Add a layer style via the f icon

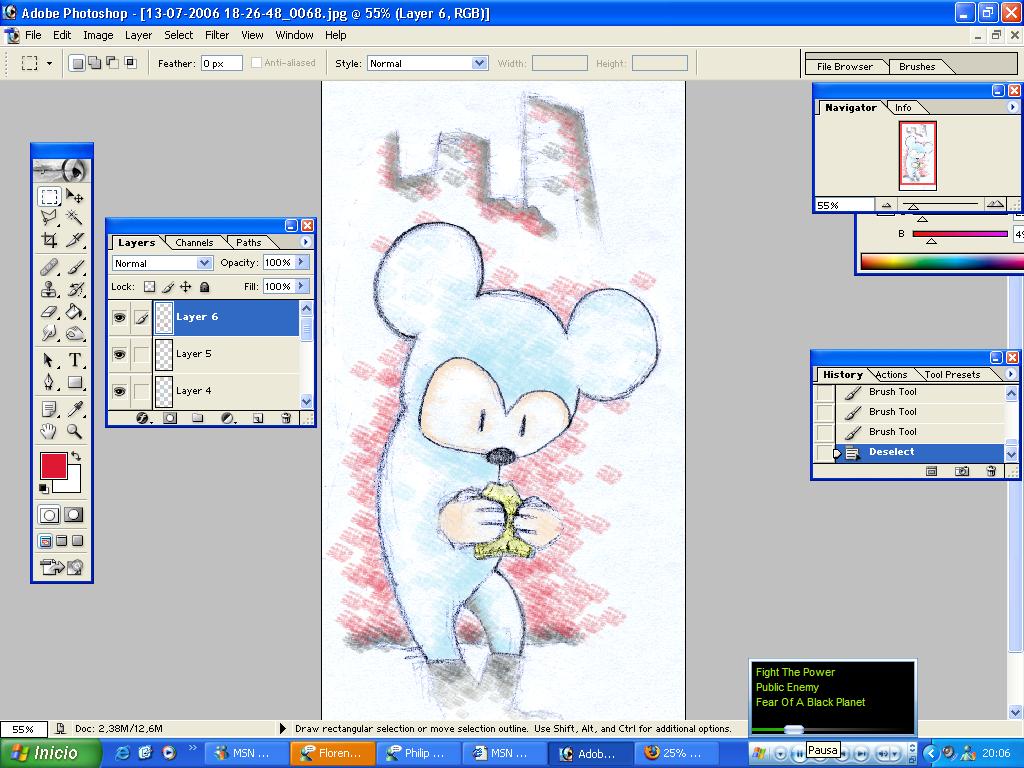[142, 418]
